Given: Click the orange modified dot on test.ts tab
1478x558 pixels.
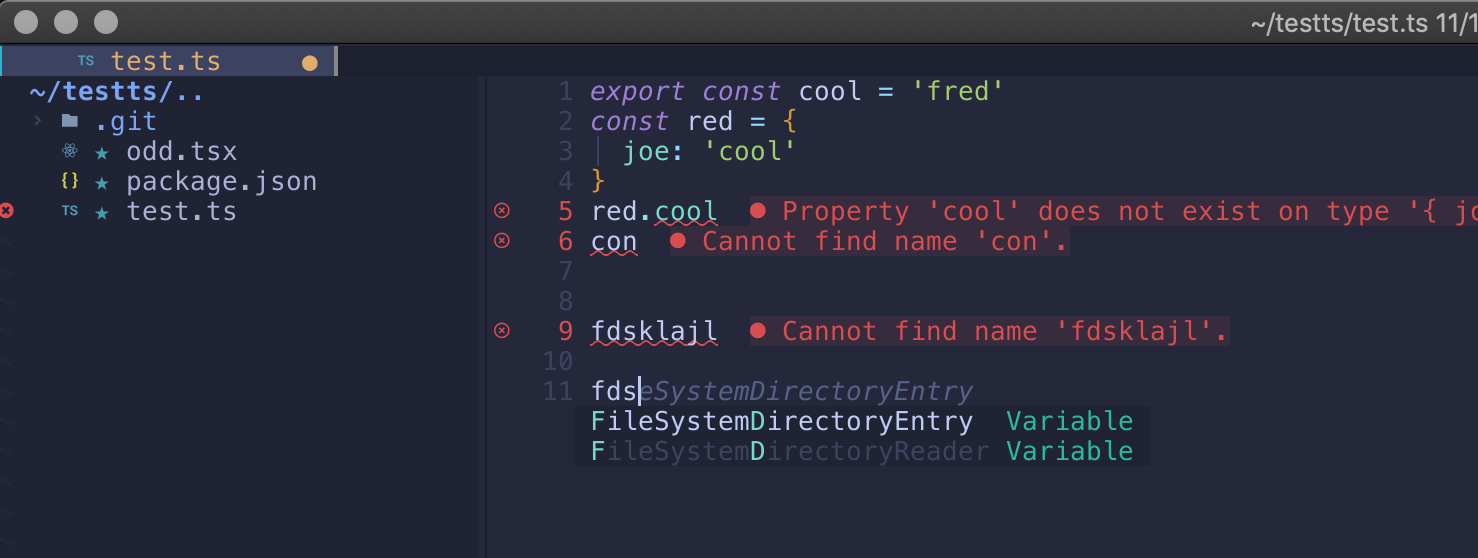Looking at the screenshot, I should (x=309, y=63).
